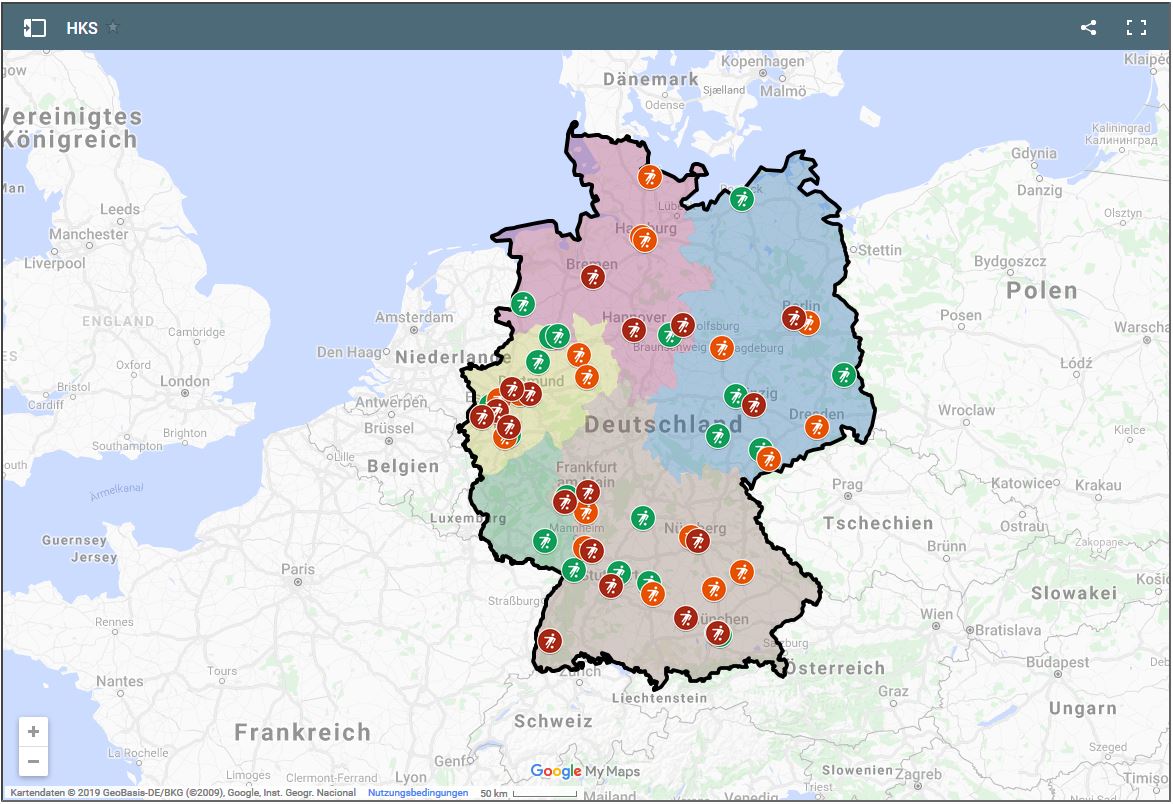Open the Nutzungsbedingungen terms link

[418, 793]
